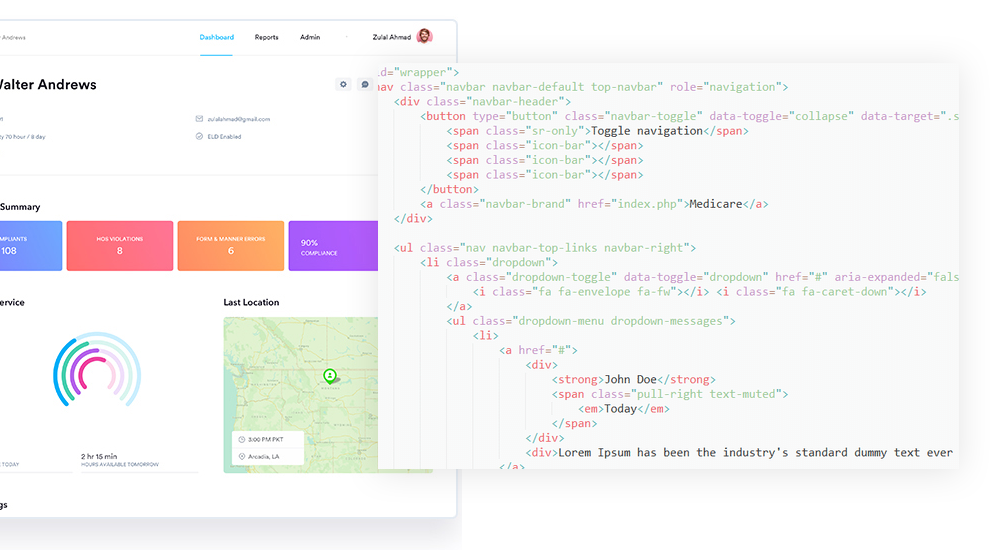Click the ul class="nav navbar-top-links" code line
The image size is (990, 550).
tap(545, 248)
